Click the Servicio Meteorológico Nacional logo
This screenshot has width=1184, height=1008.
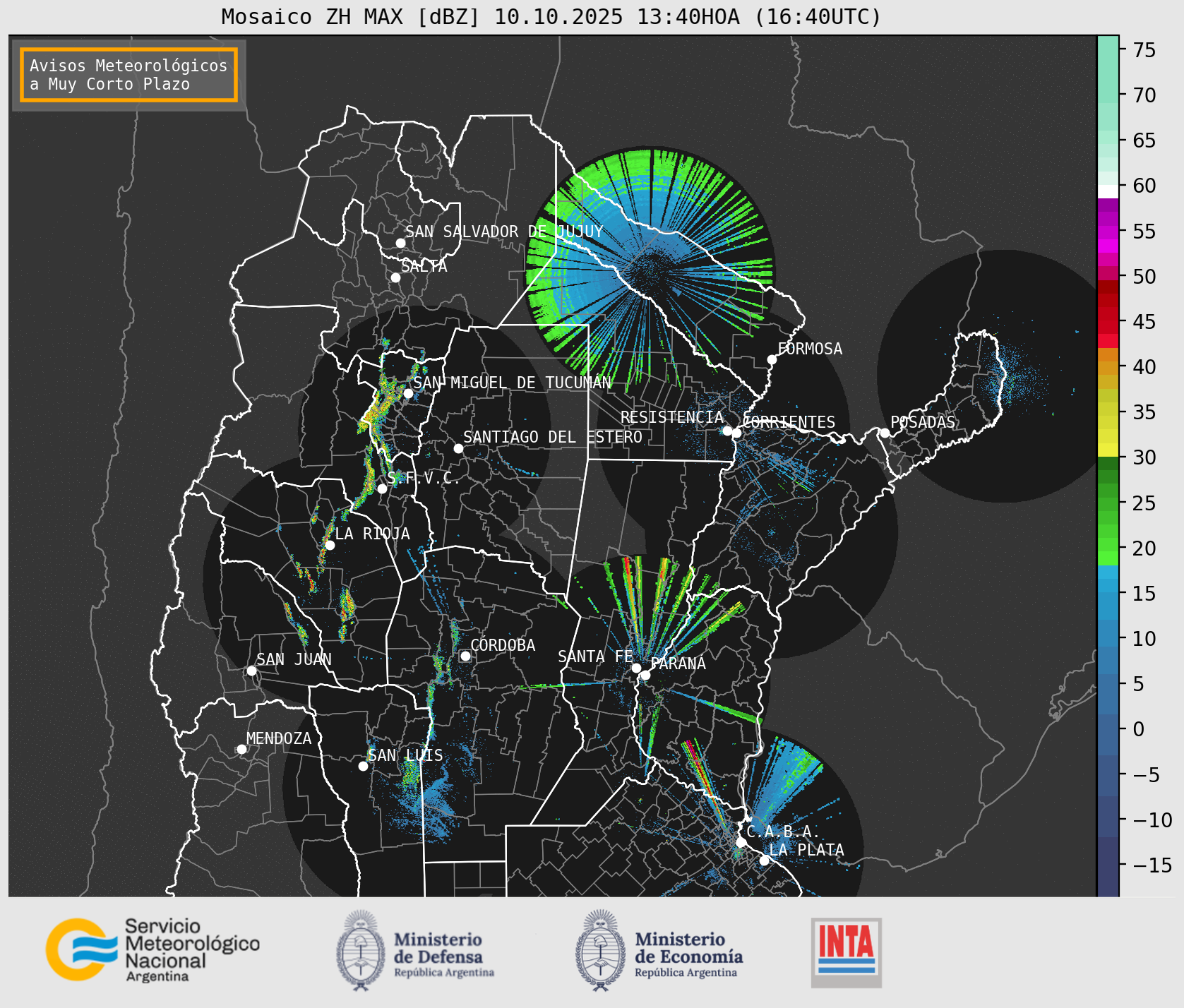pos(153,949)
